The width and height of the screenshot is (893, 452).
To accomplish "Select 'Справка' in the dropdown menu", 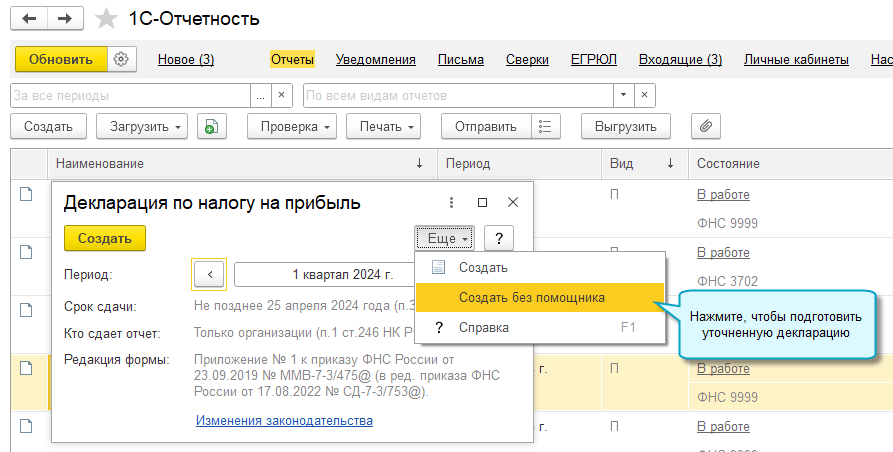I will tap(483, 327).
